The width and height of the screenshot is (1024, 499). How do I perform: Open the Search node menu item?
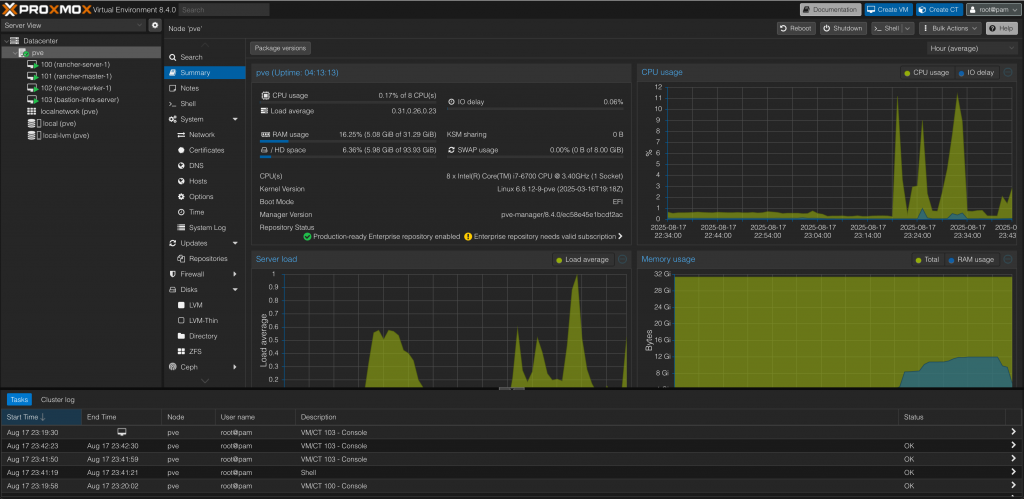[204, 57]
